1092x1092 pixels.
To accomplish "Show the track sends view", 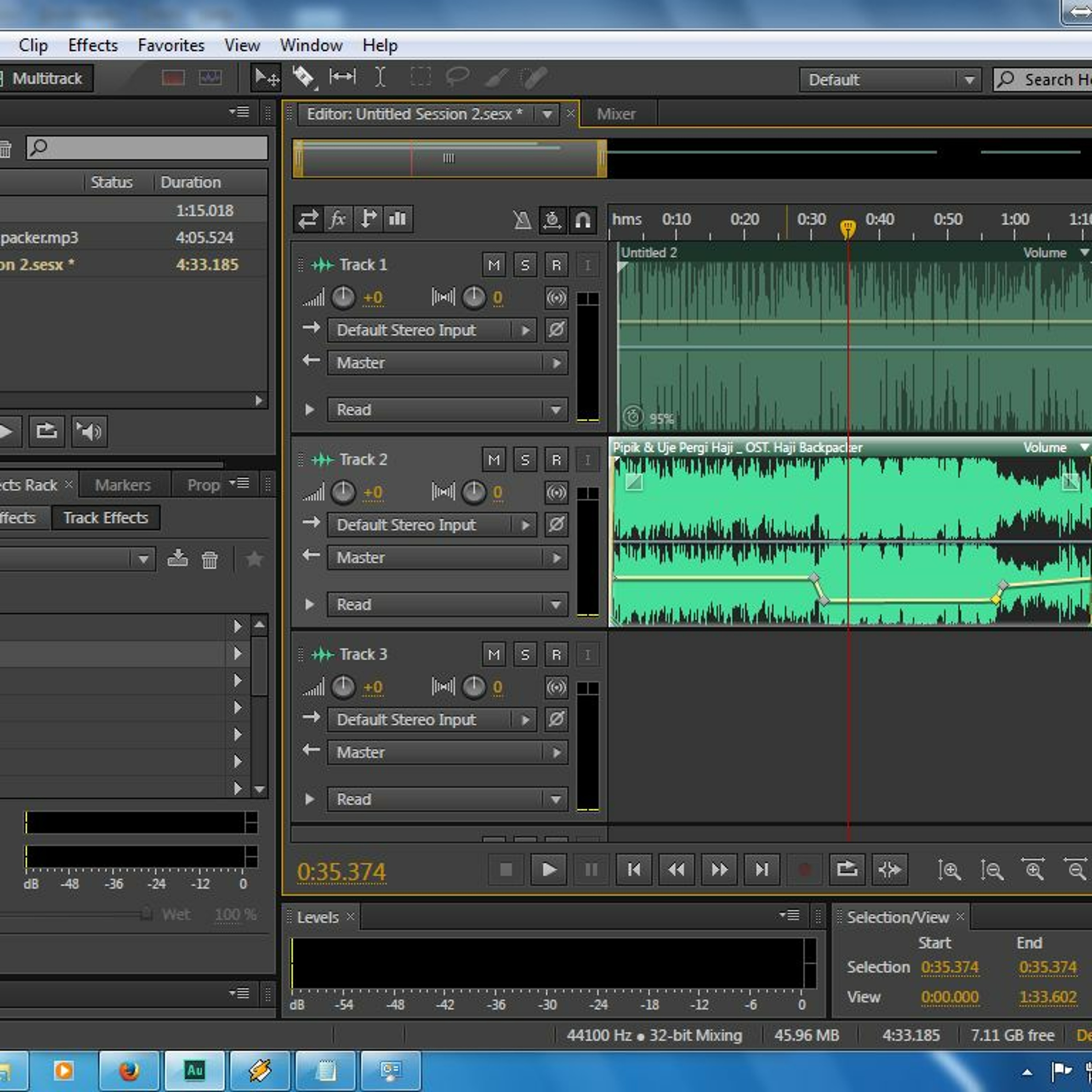I will point(368,219).
